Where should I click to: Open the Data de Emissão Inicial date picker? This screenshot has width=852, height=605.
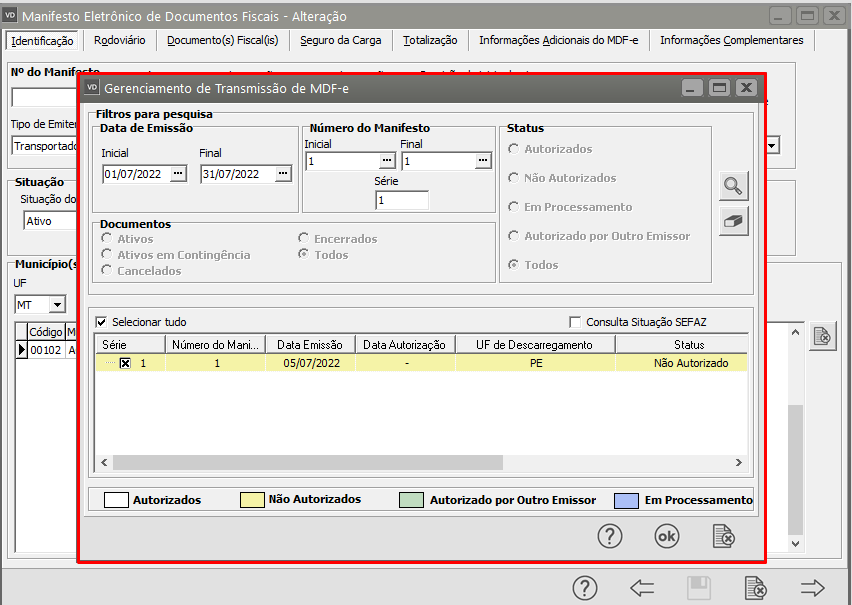point(178,174)
